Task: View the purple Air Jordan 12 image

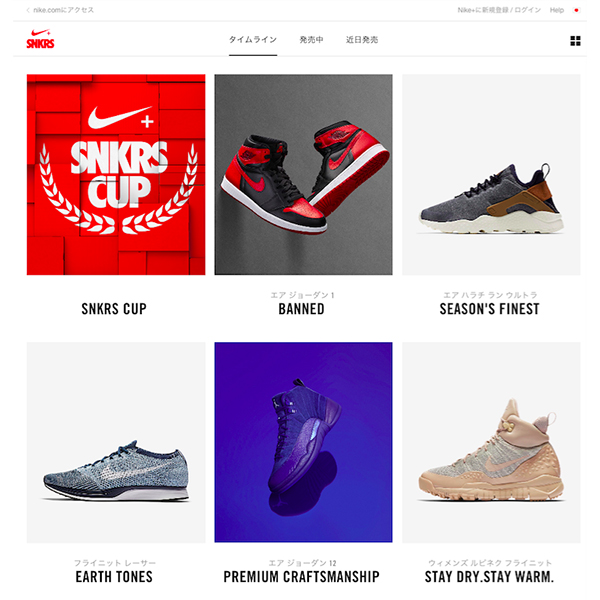Action: click(303, 442)
